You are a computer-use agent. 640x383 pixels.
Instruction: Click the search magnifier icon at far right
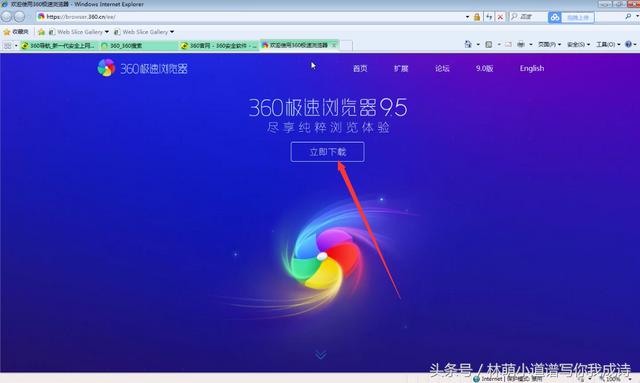(628, 16)
